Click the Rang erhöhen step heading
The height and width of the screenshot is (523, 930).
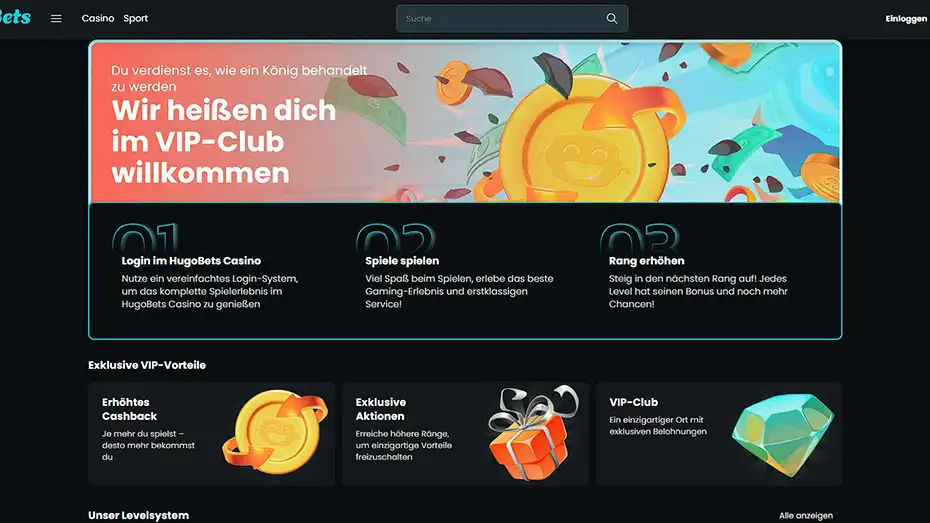pyautogui.click(x=646, y=261)
